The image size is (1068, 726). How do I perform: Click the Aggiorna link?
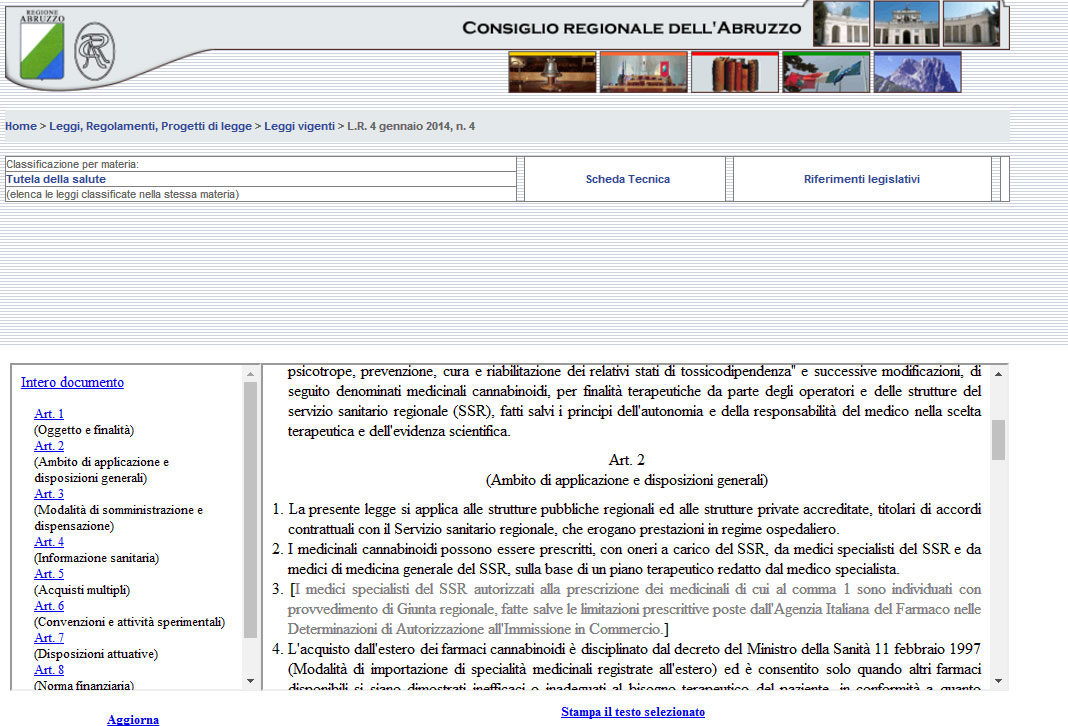point(133,719)
